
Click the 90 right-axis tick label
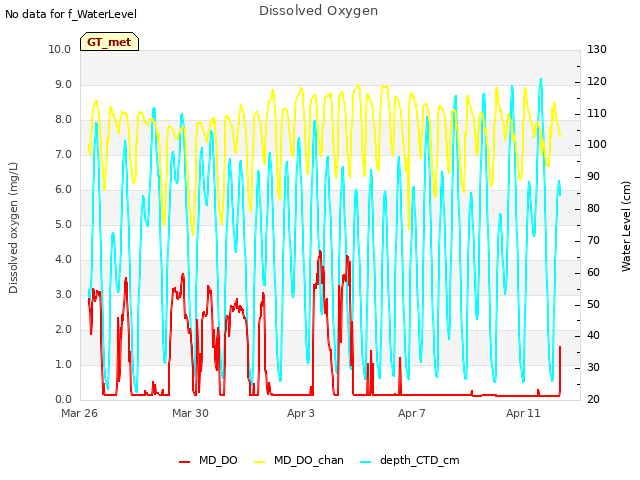593,177
